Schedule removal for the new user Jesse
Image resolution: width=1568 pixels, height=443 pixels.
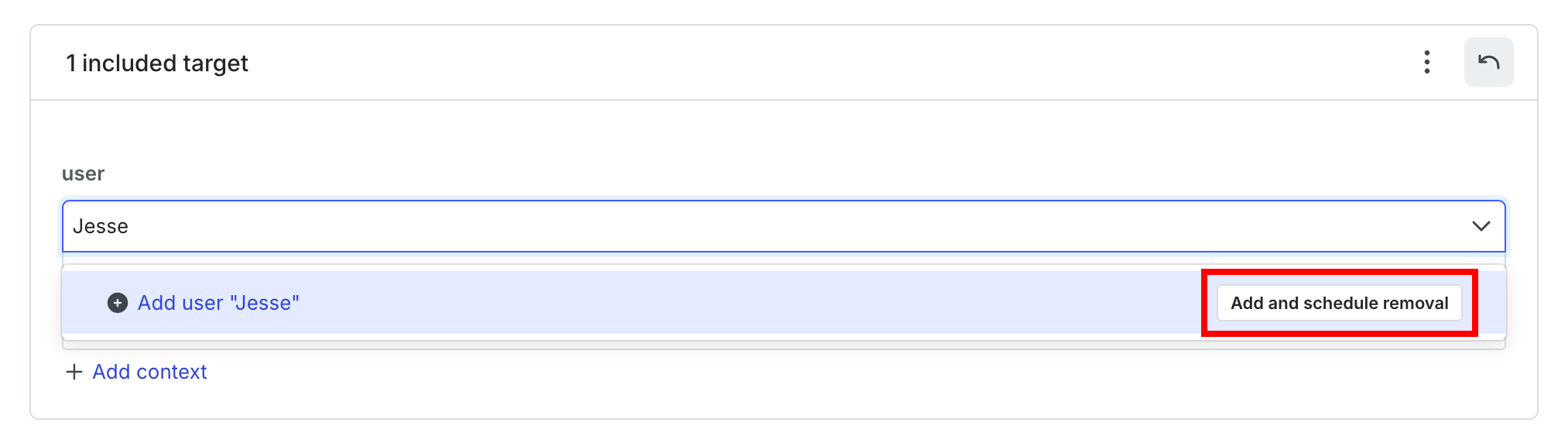coord(1339,303)
